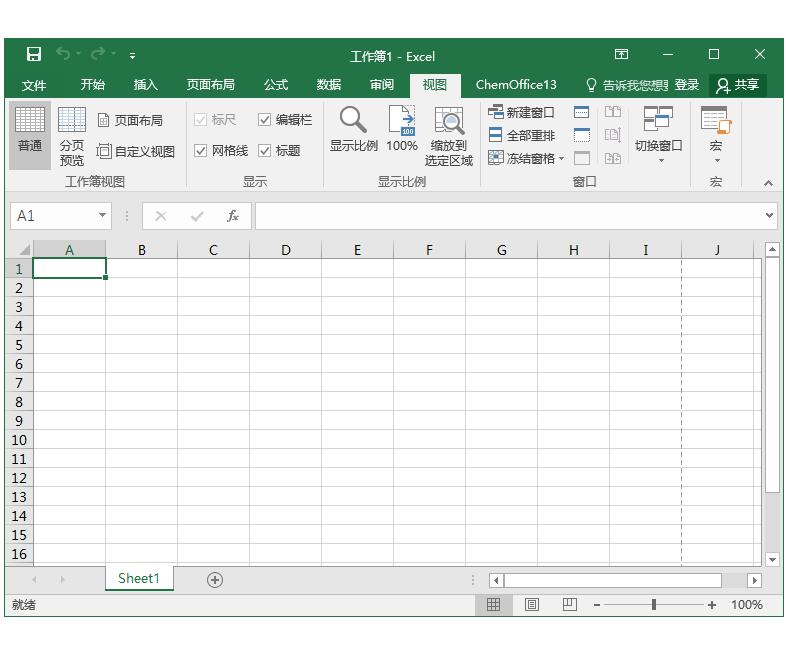This screenshot has width=786, height=658.
Task: Select the column D header
Action: [x=285, y=250]
